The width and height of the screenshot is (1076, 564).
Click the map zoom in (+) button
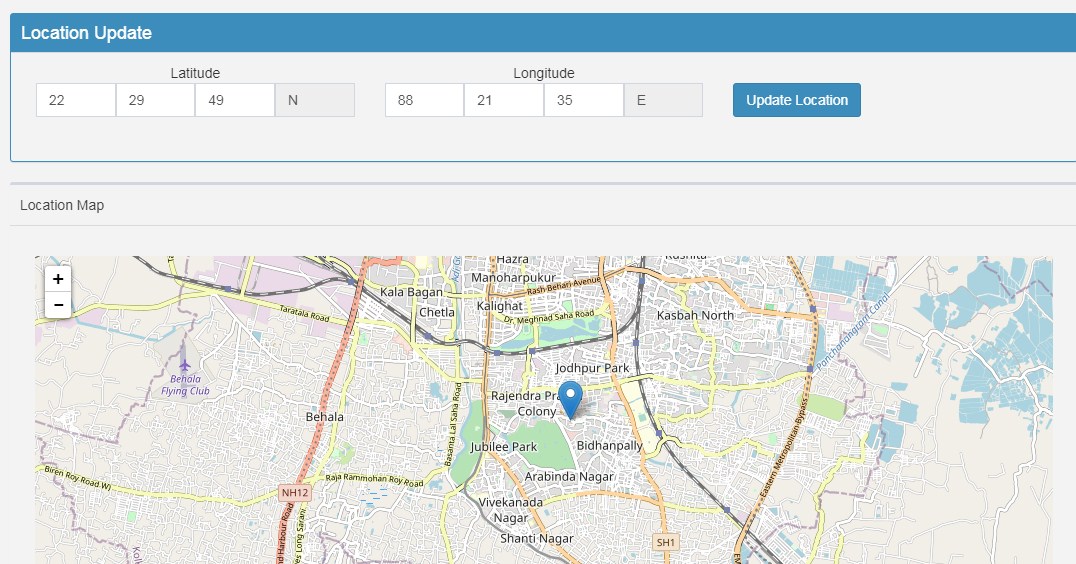click(58, 279)
